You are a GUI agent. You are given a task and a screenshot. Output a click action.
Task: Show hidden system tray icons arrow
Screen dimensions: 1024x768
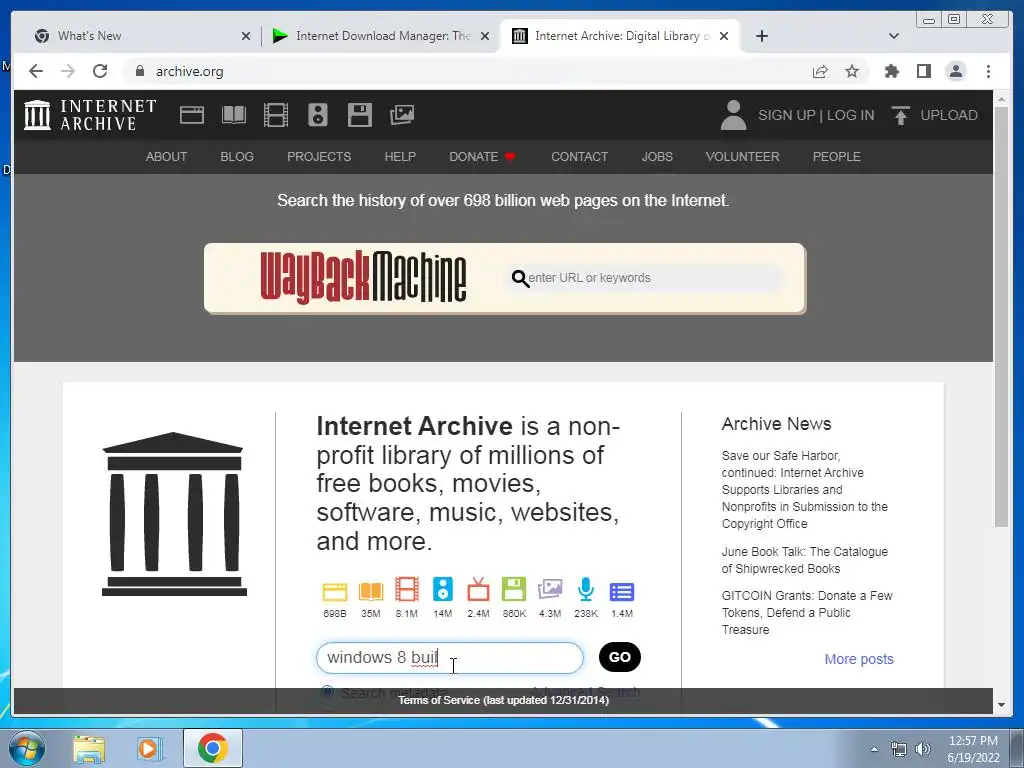click(x=874, y=749)
